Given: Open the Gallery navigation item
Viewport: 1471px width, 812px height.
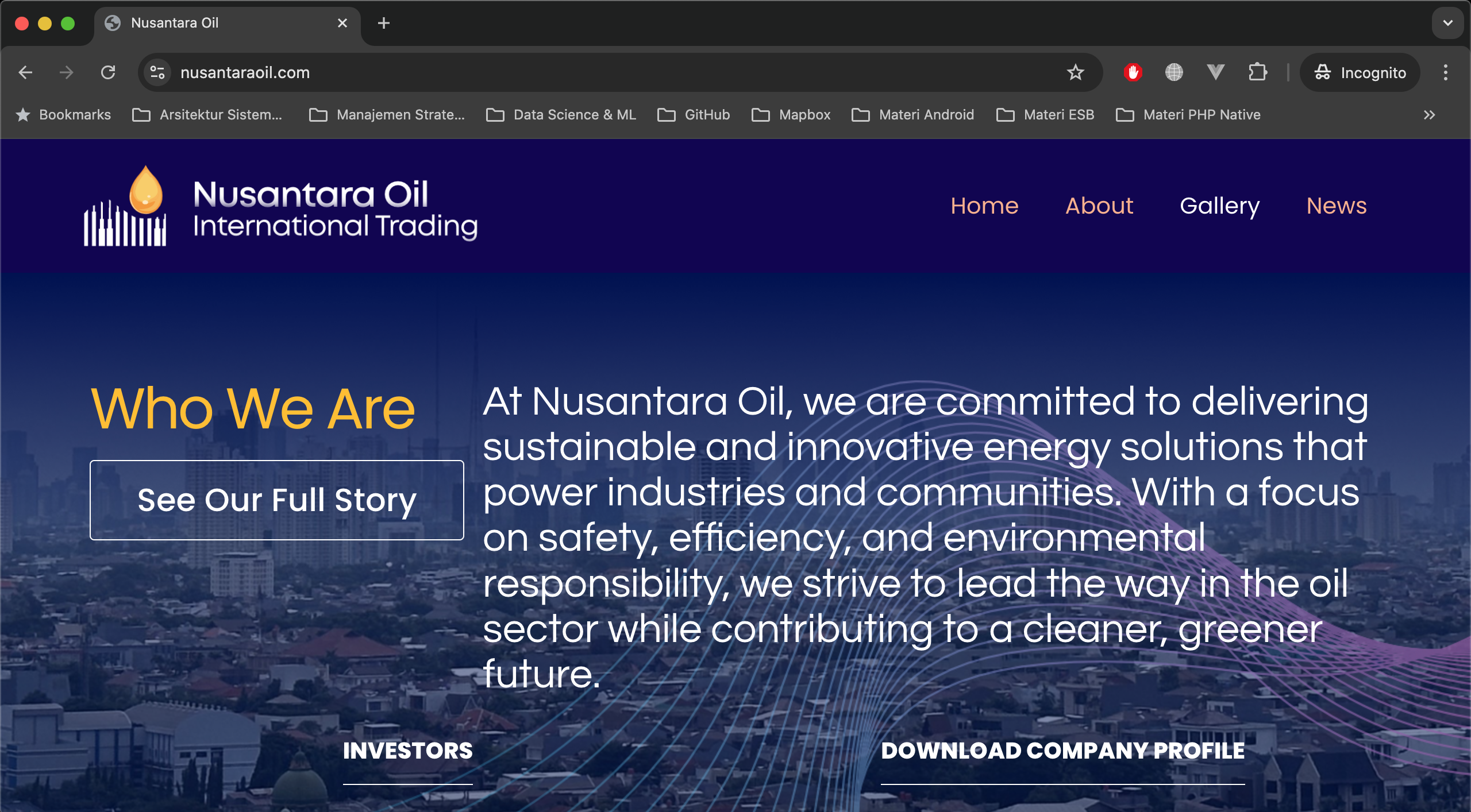Looking at the screenshot, I should (x=1220, y=206).
